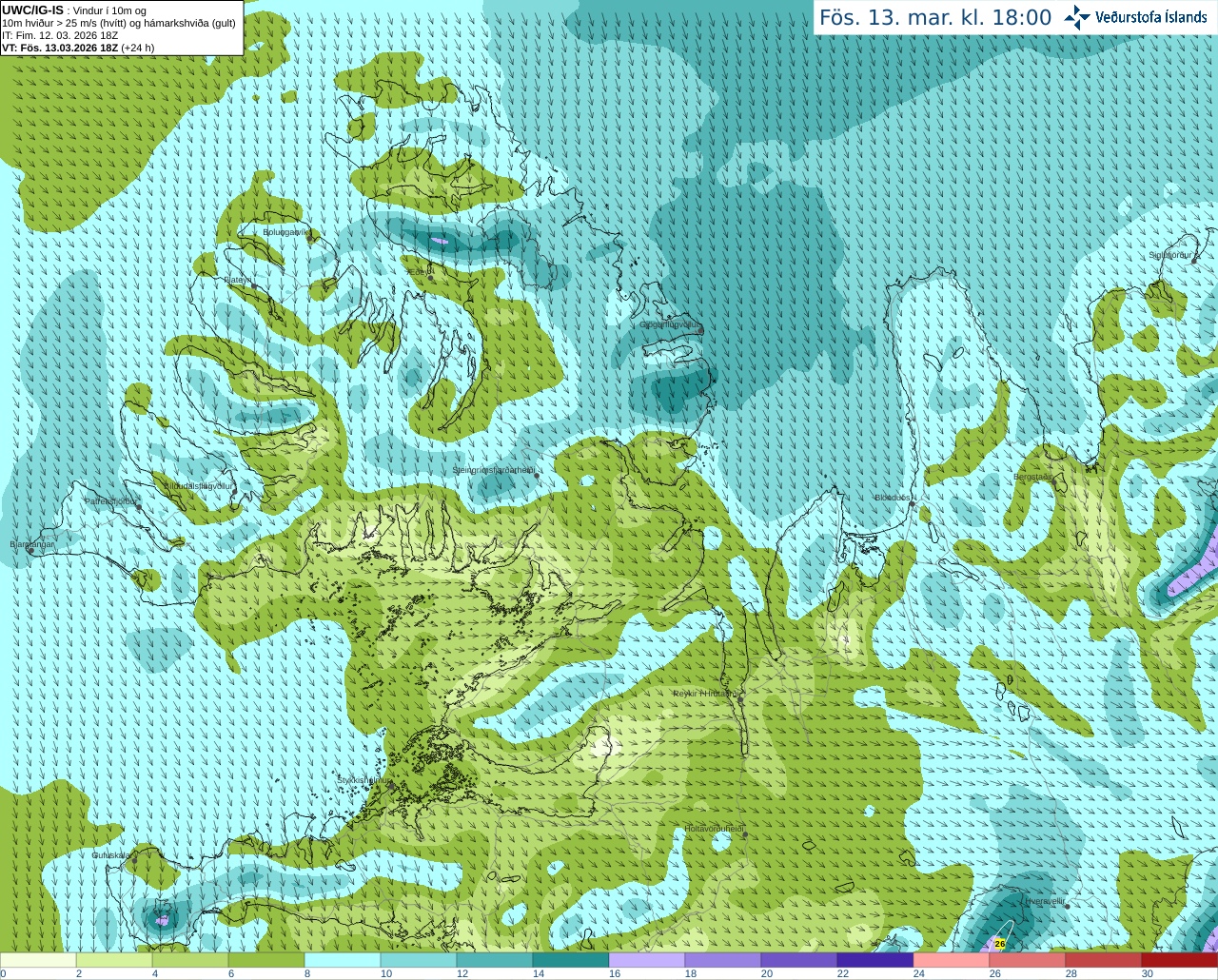Select the Stykkishólmur station label
The height and width of the screenshot is (980, 1218).
point(362,780)
